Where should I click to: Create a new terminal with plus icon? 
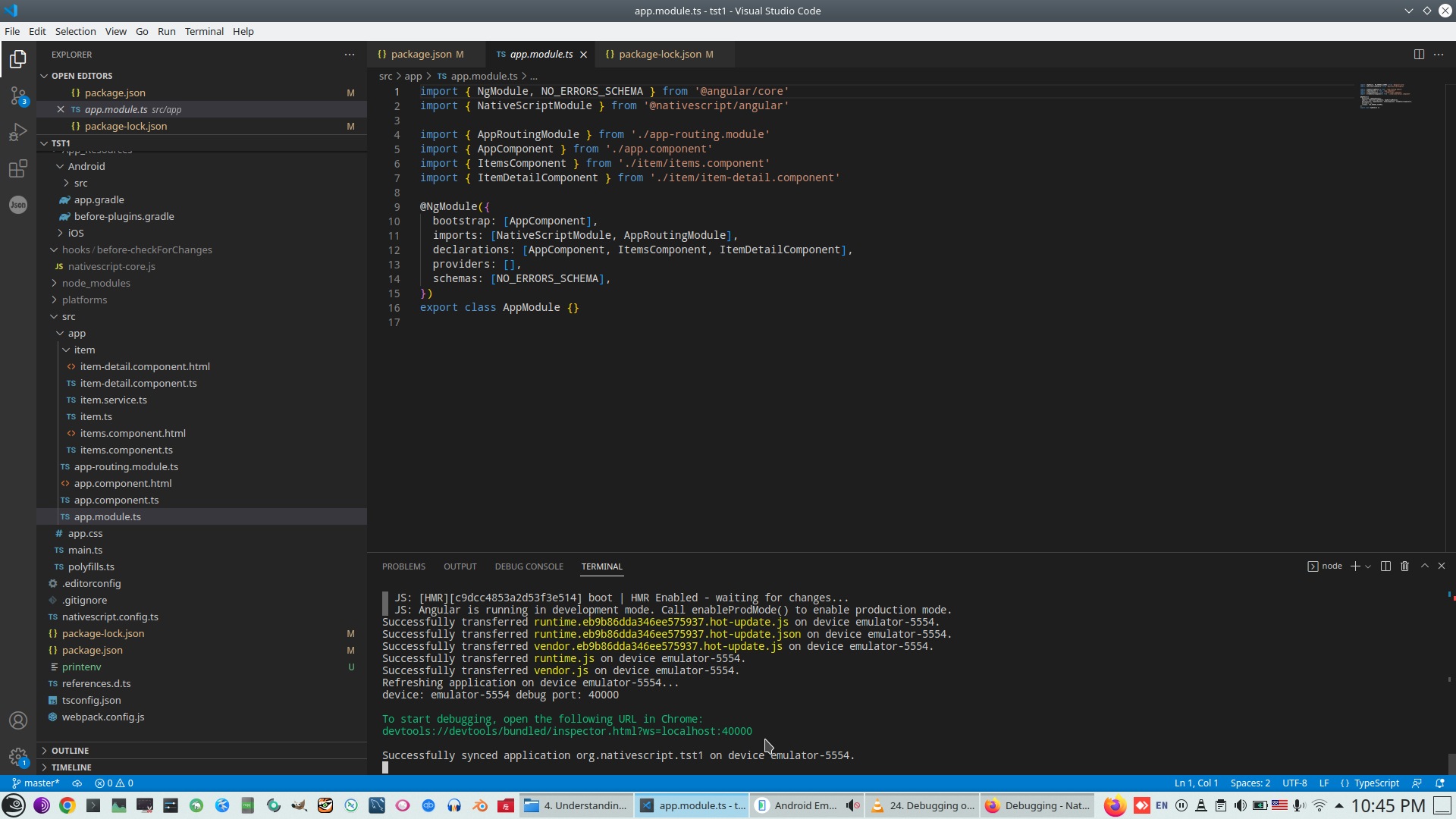click(1355, 566)
